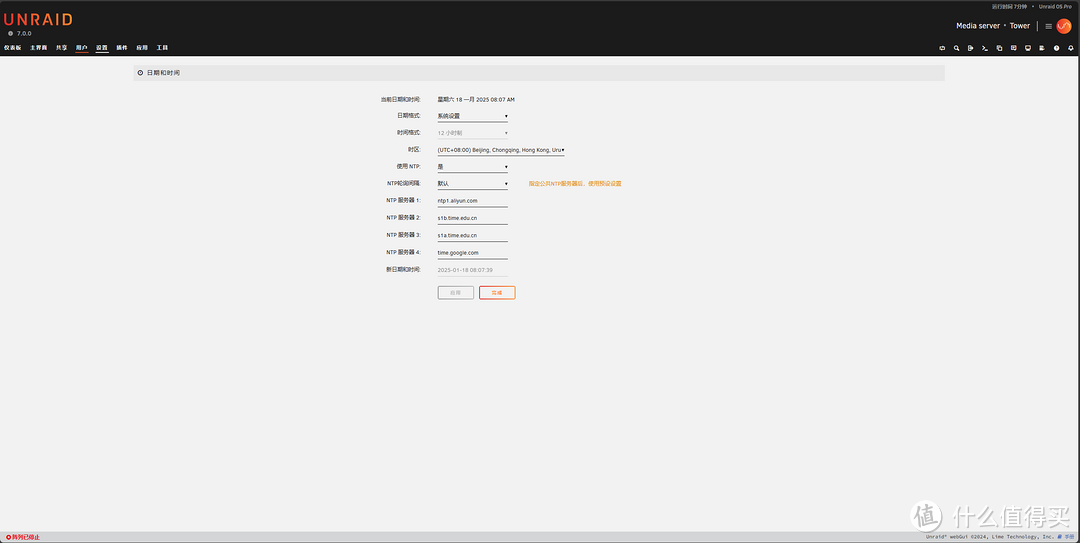
Task: Open 时区 timezone dropdown
Action: [501, 150]
